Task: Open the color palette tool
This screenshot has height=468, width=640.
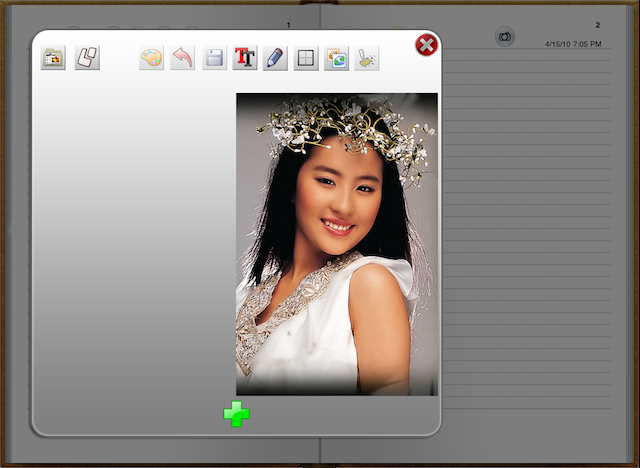Action: pyautogui.click(x=151, y=58)
